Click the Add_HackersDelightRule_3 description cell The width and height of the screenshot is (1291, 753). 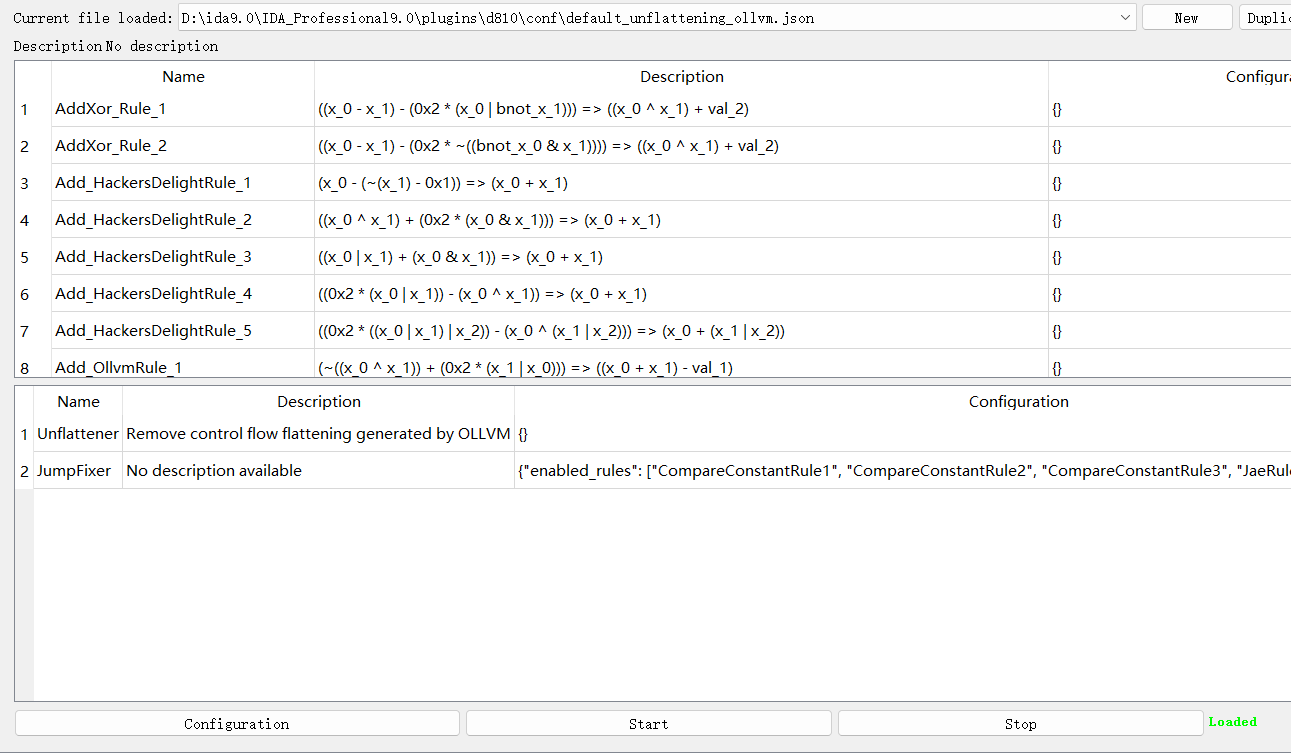click(x=681, y=256)
